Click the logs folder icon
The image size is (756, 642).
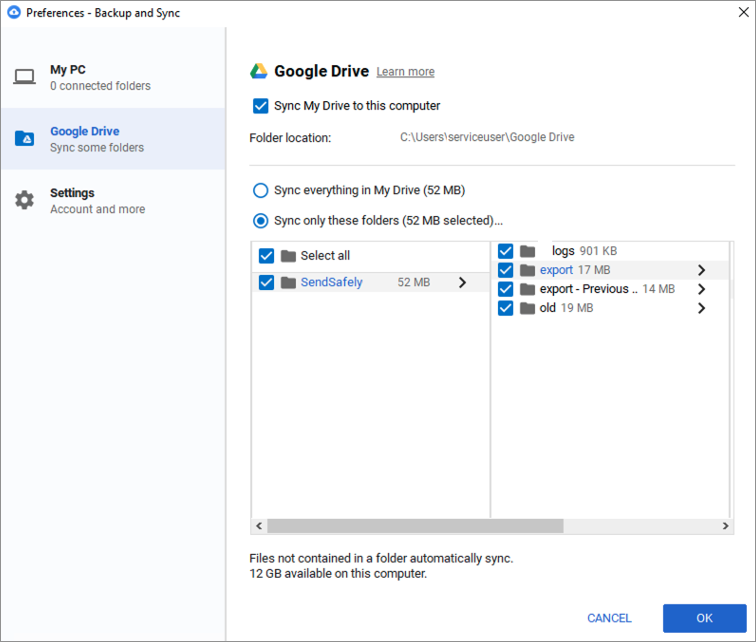[527, 251]
